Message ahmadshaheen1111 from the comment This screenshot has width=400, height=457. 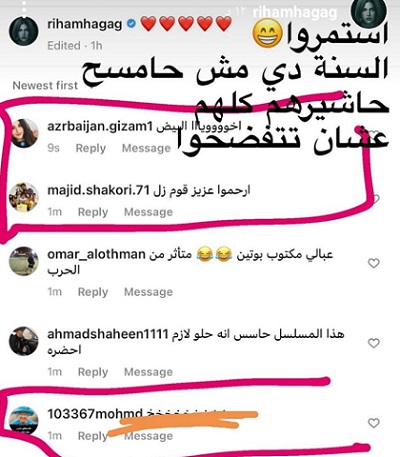point(148,372)
